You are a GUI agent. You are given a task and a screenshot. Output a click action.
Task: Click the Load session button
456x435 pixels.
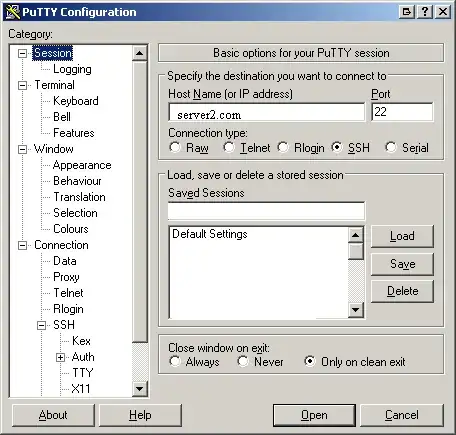(x=402, y=236)
